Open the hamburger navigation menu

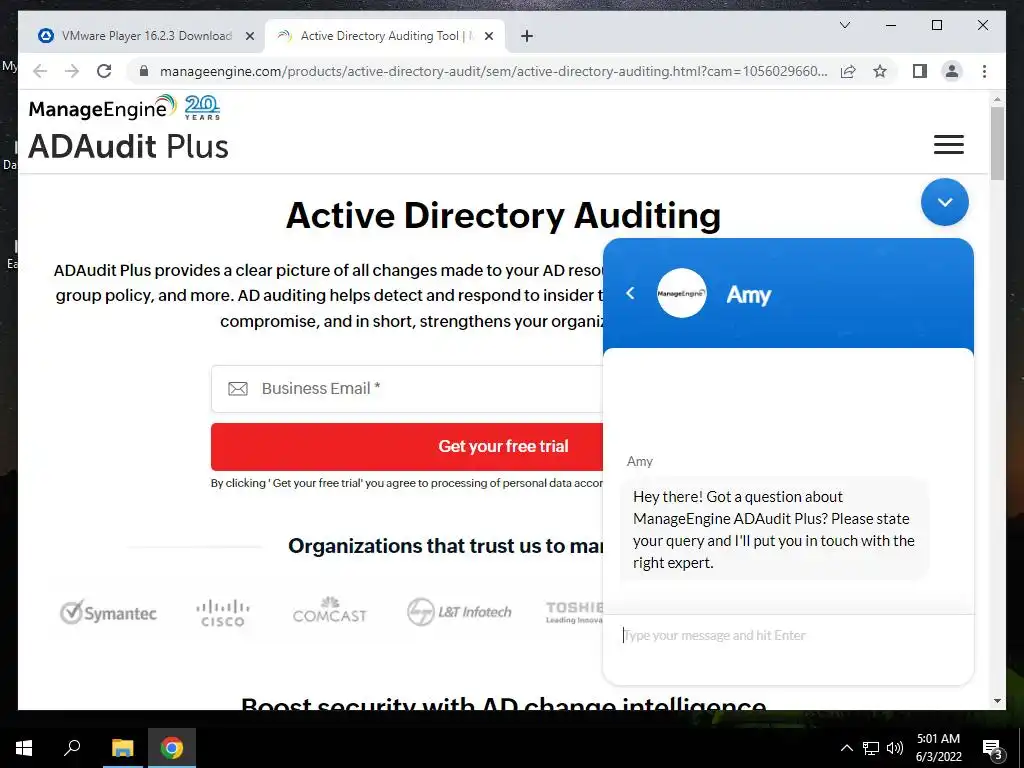pos(948,144)
